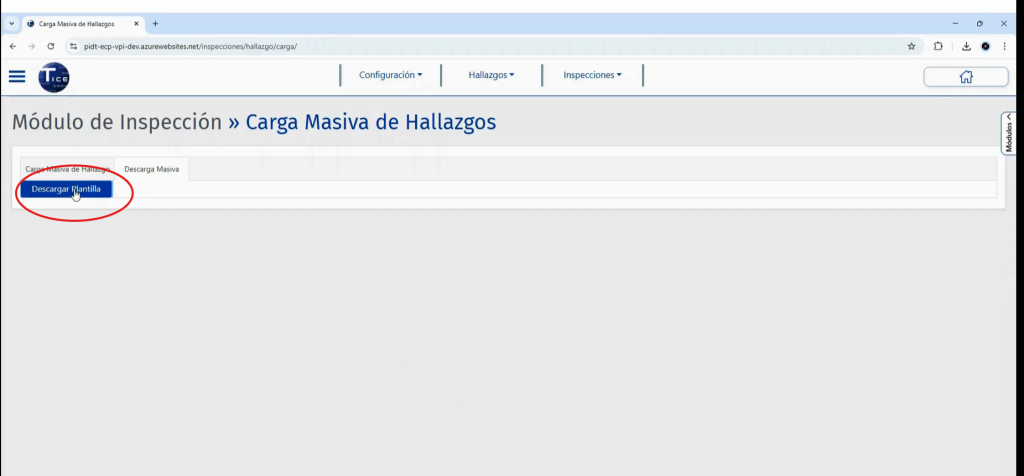
Task: Open browser extensions puzzle icon
Action: (938, 46)
